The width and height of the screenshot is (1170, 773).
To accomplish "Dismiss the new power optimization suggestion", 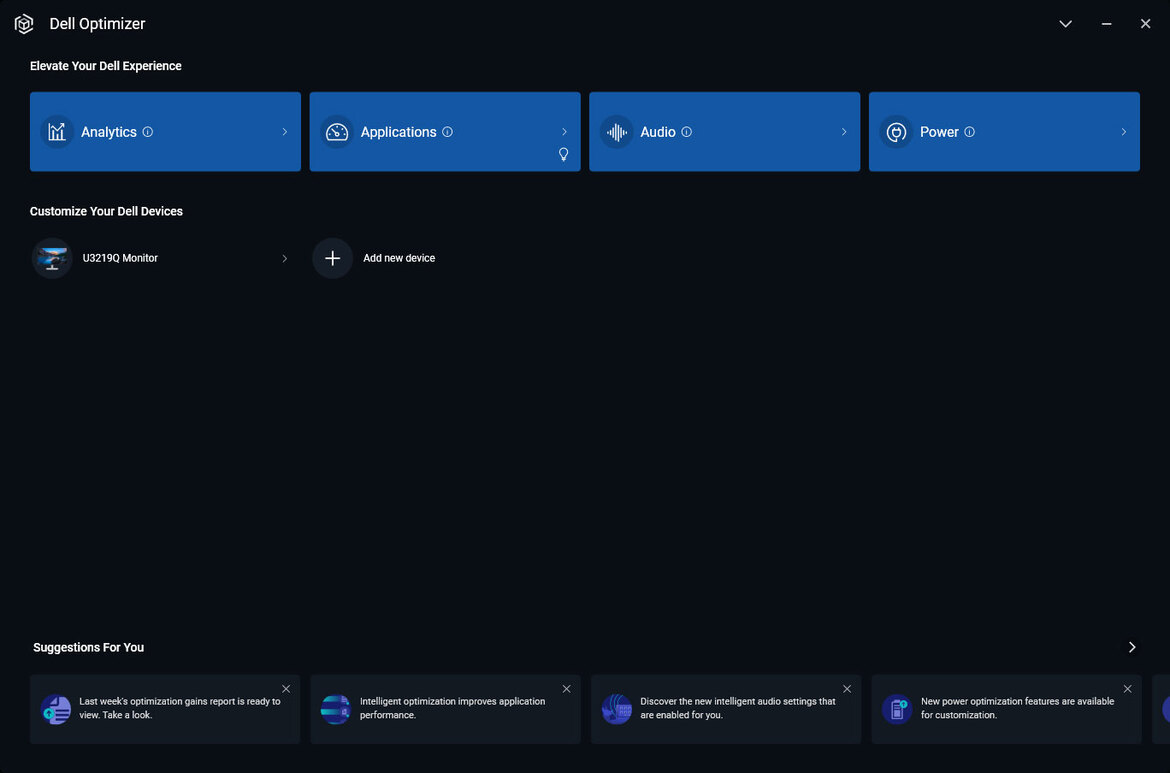I will (1127, 689).
